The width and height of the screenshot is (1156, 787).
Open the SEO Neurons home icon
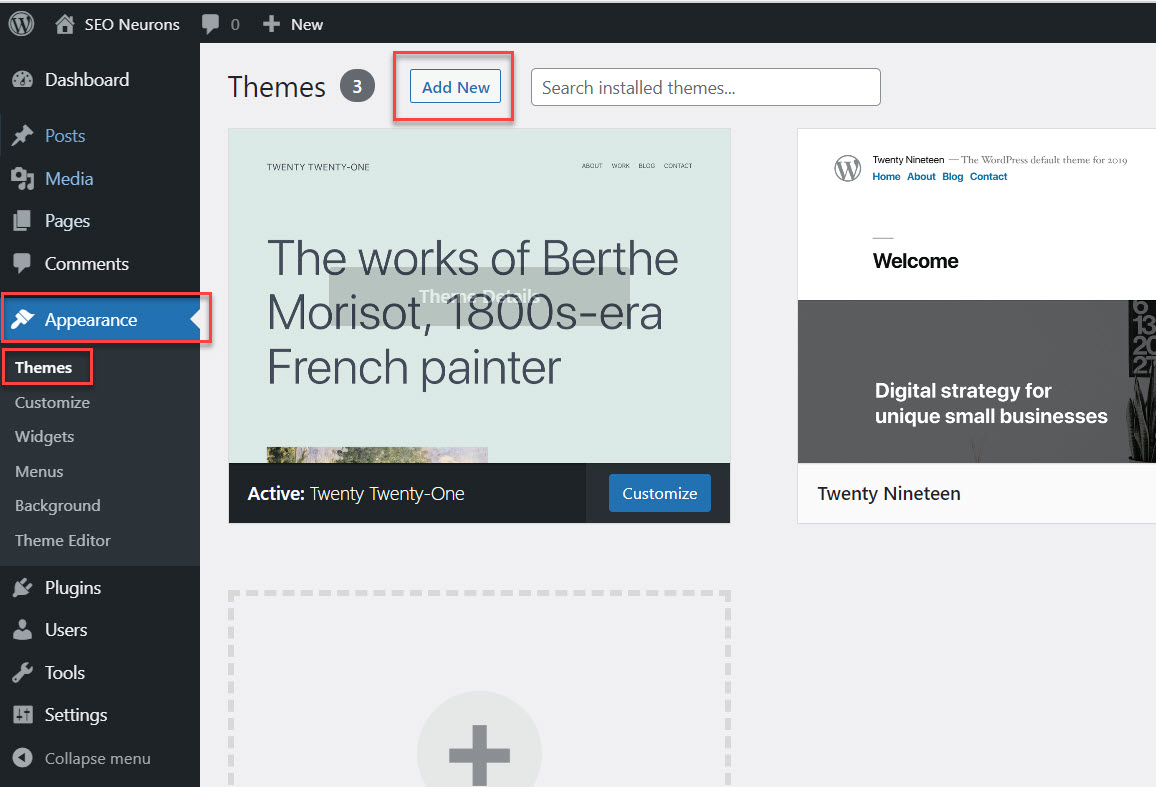coord(65,24)
